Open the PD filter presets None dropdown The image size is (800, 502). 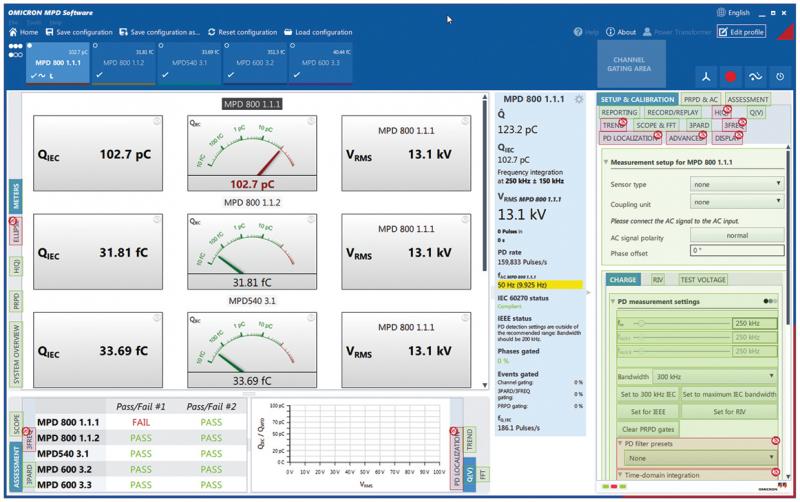(699, 458)
